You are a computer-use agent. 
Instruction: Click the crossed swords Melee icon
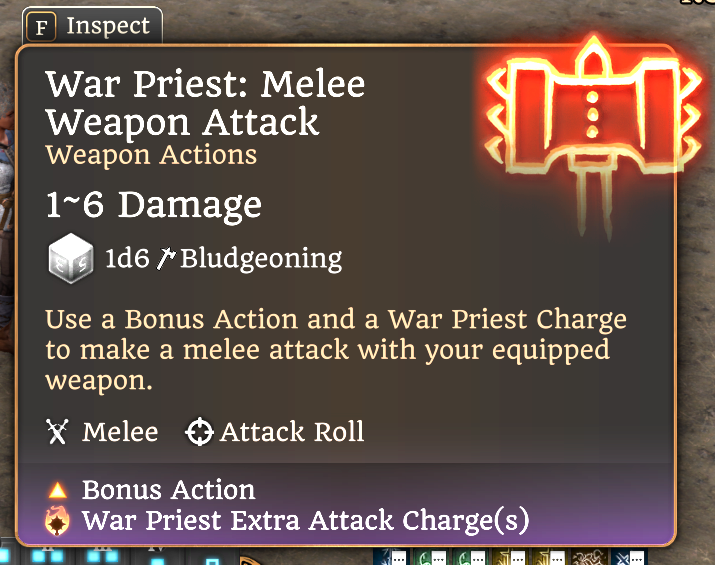click(x=57, y=431)
